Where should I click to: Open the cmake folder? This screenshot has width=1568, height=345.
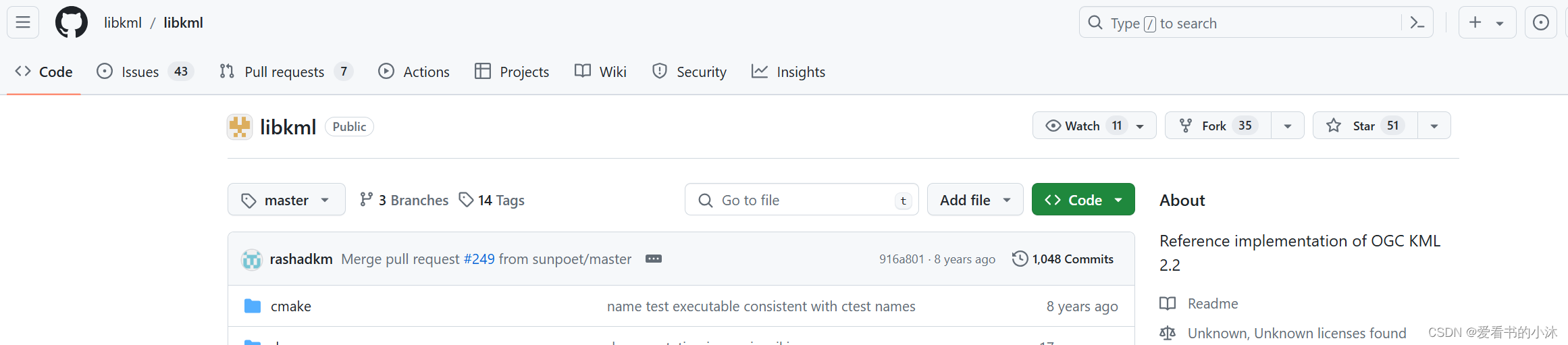click(290, 307)
